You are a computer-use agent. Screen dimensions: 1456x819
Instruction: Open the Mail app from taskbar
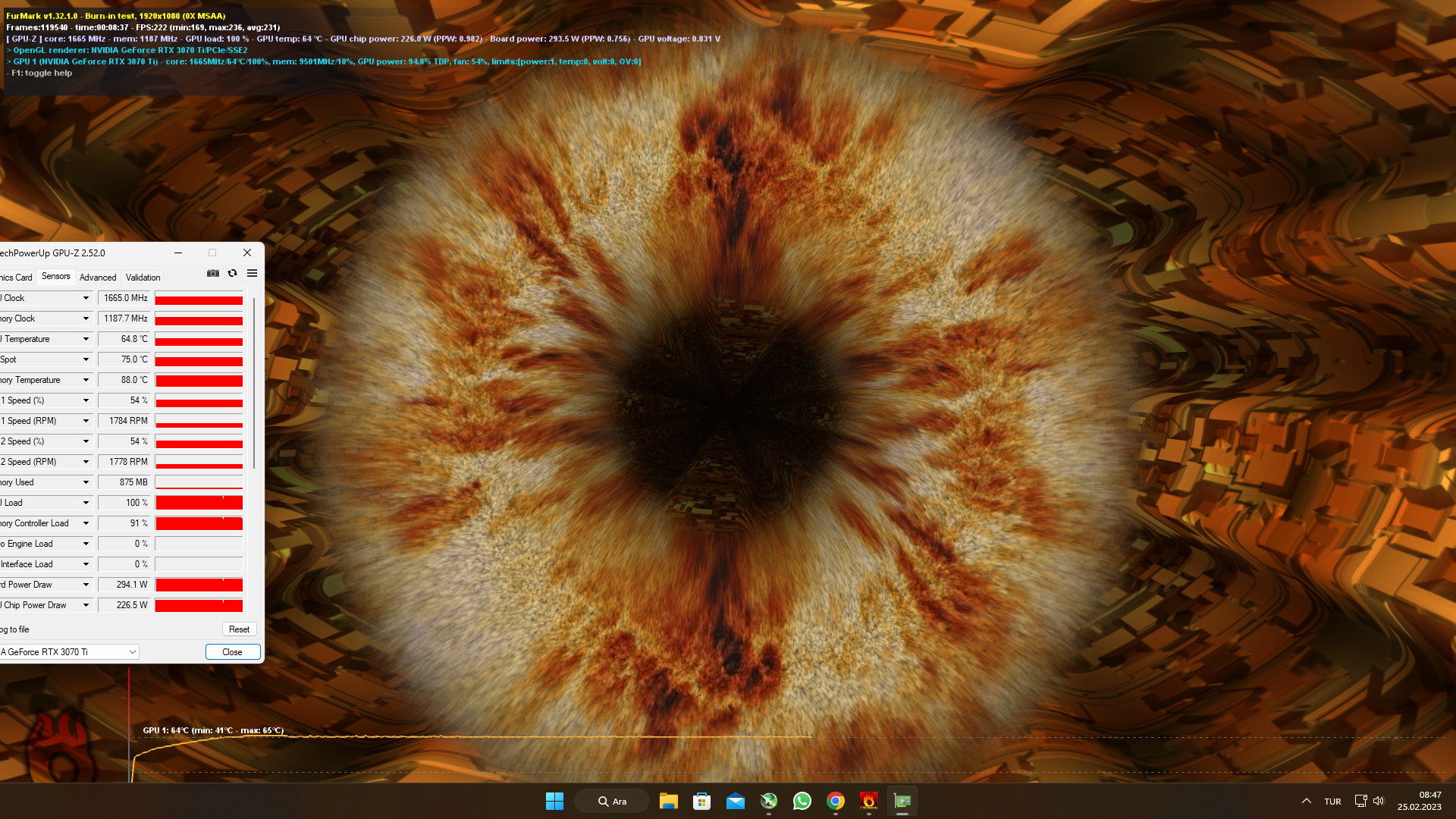click(x=735, y=801)
